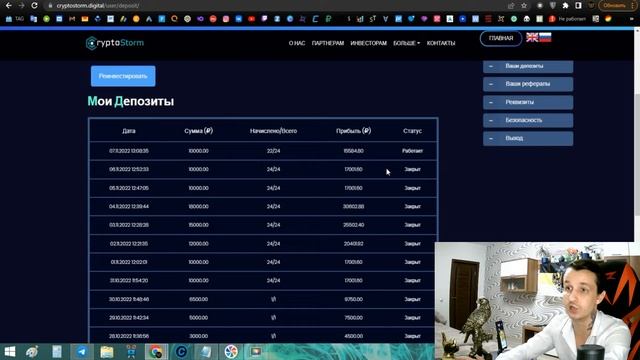
Task: Open the dark blue 'C' app in taskbar
Action: click(x=181, y=351)
